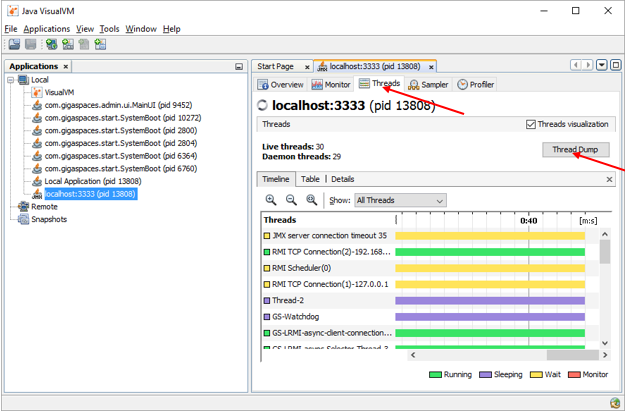This screenshot has height=412, width=625.
Task: Show the opened documents list dropdown
Action: [602, 66]
